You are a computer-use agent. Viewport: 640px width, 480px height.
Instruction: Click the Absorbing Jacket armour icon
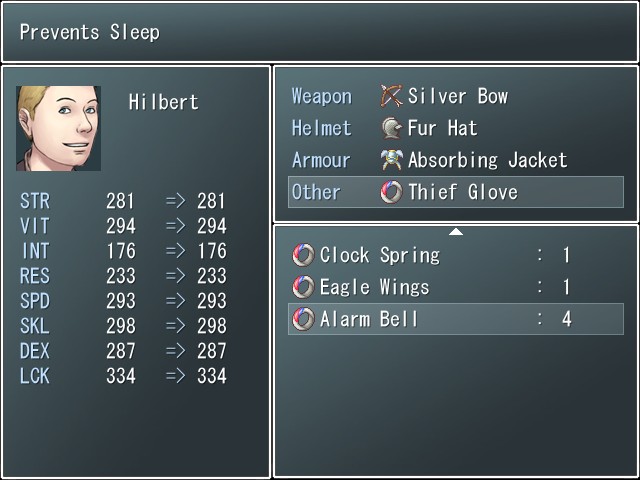(391, 160)
